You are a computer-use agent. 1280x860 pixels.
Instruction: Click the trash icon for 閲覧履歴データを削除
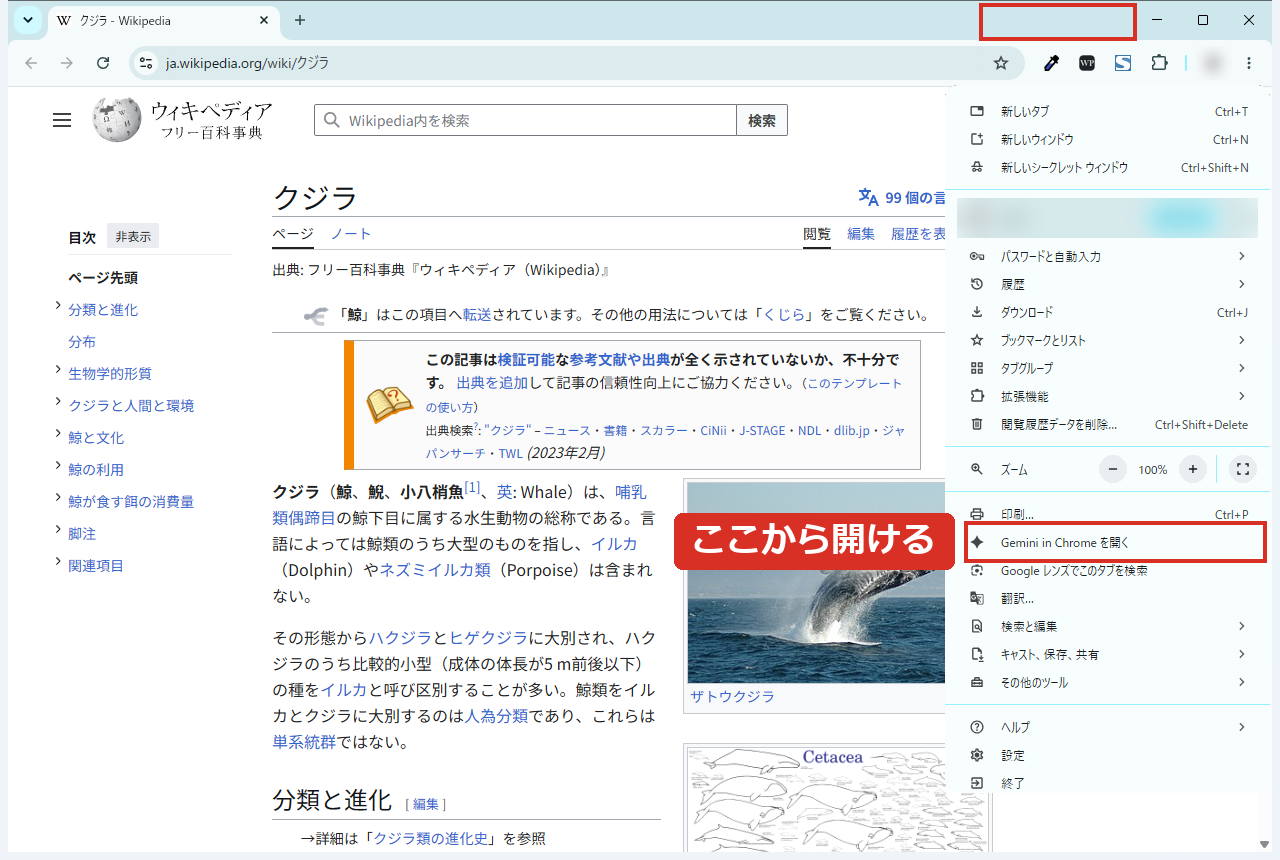pos(977,424)
